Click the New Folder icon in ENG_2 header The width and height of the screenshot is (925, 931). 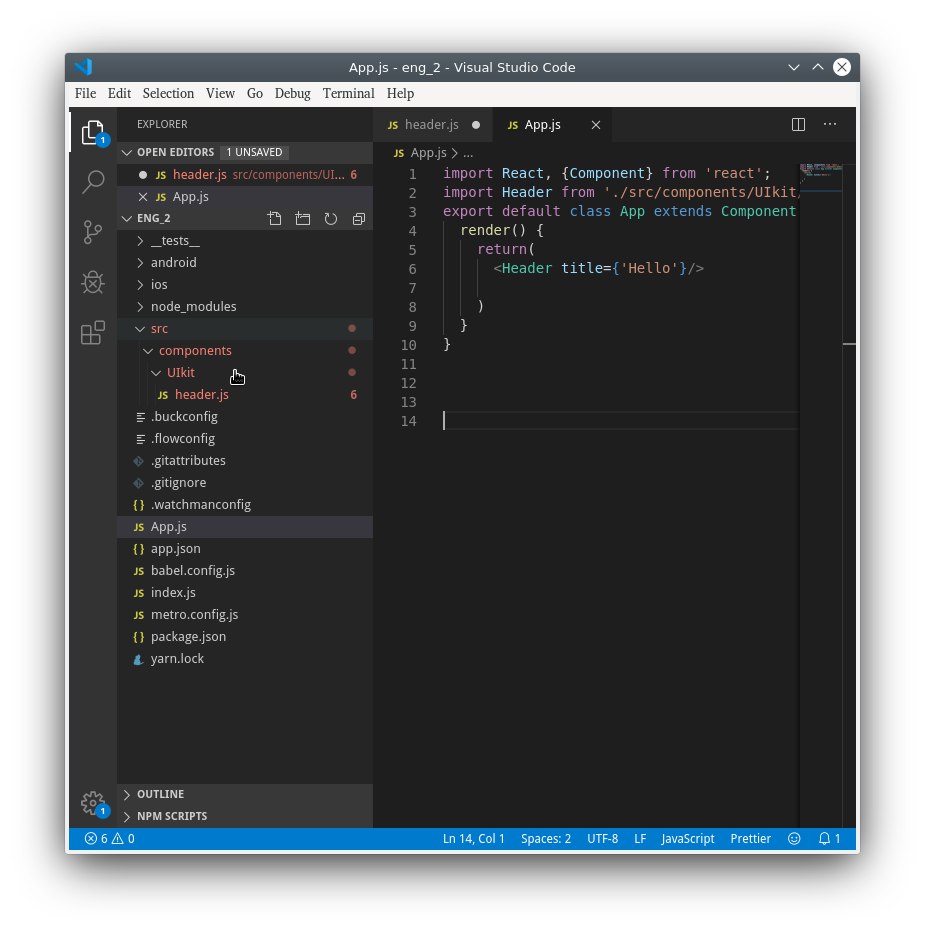click(x=303, y=218)
